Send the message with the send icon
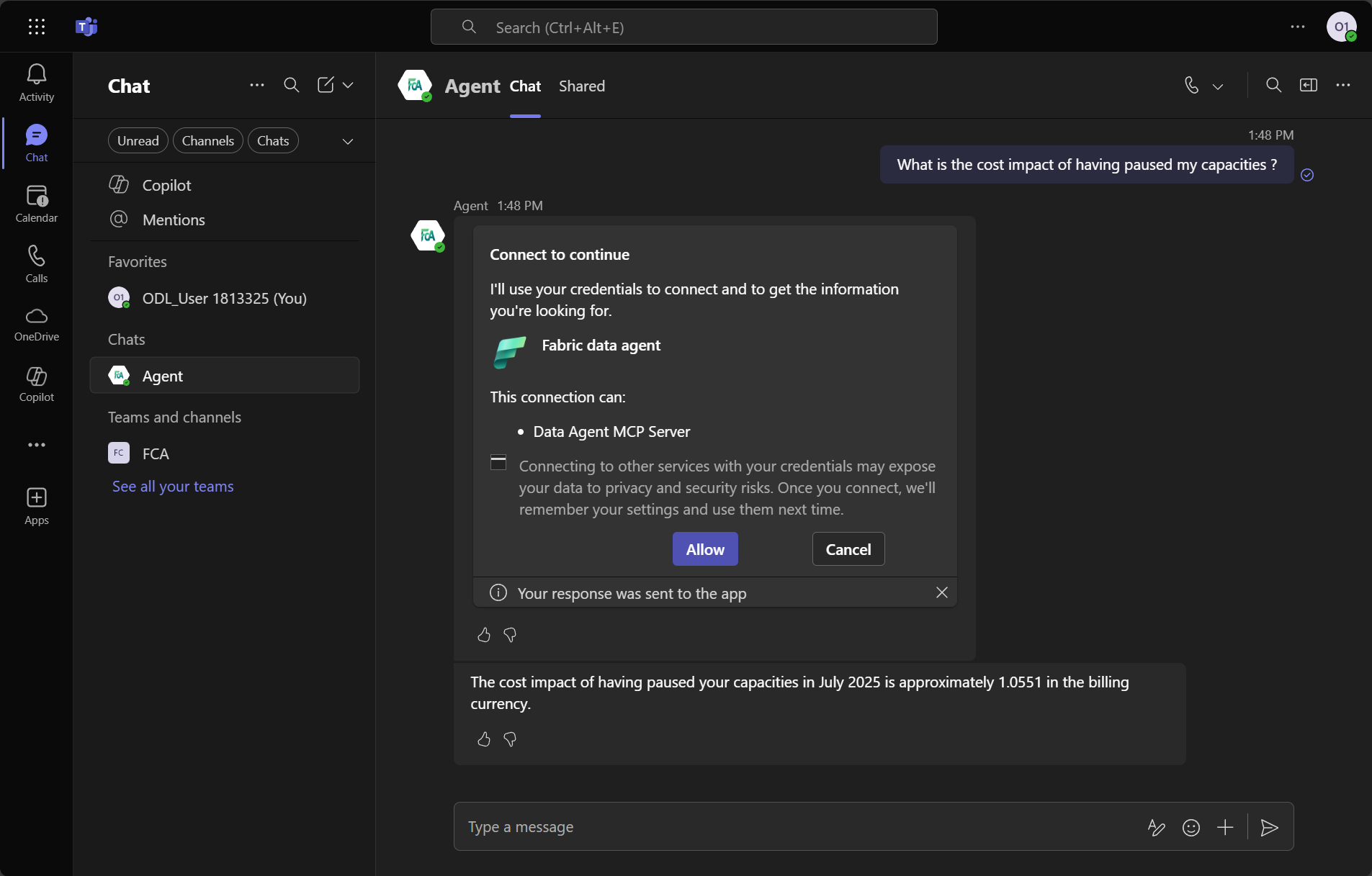 point(1268,827)
